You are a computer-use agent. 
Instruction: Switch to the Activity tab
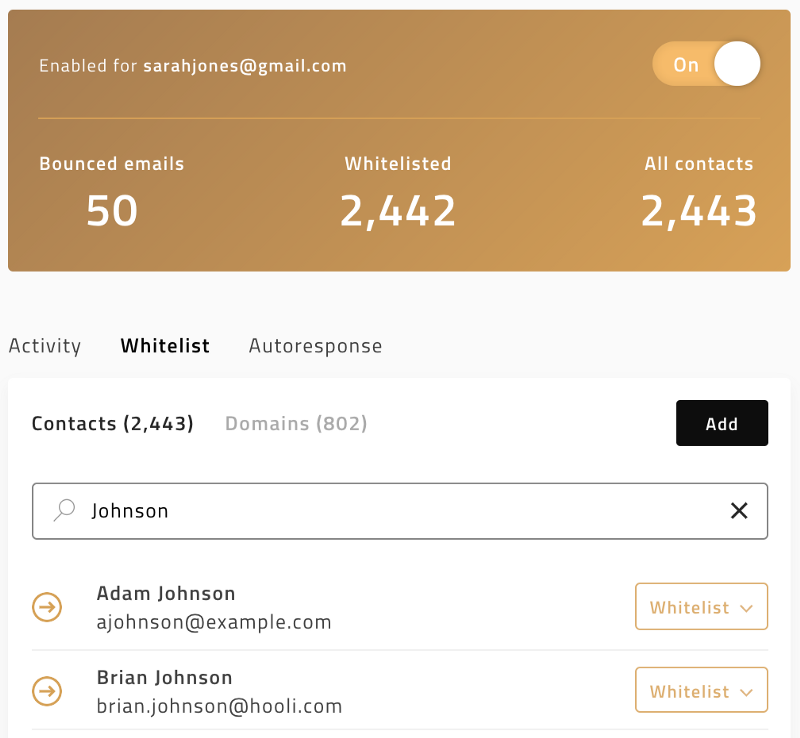(45, 346)
